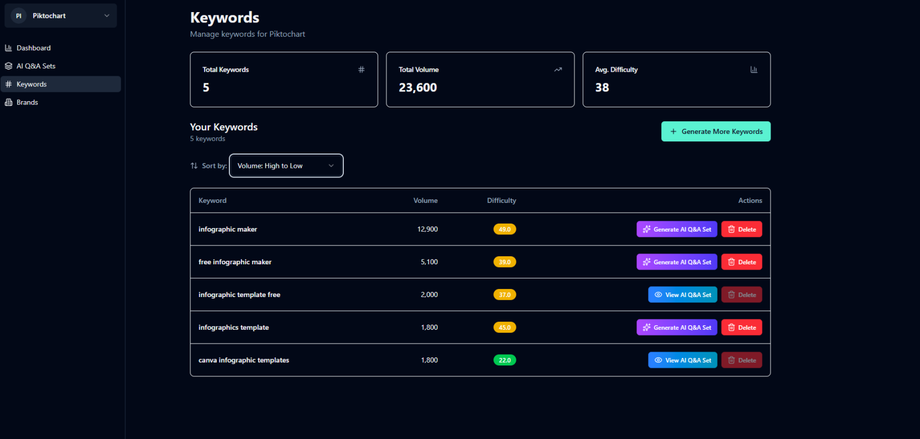The image size is (920, 439).
Task: Click the Brands building icon in sidebar
Action: [9, 102]
